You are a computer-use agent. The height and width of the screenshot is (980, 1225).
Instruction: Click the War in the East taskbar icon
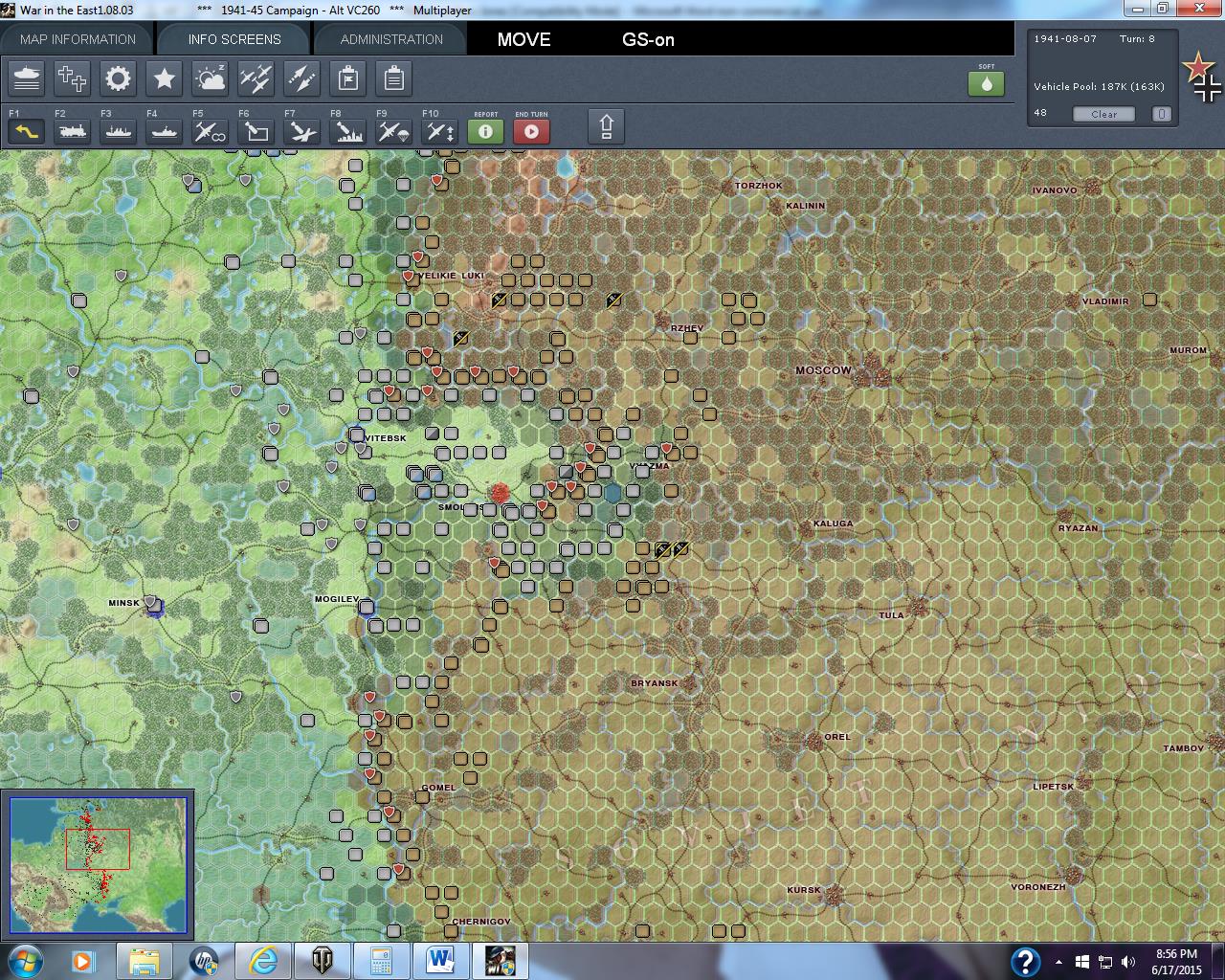point(501,961)
